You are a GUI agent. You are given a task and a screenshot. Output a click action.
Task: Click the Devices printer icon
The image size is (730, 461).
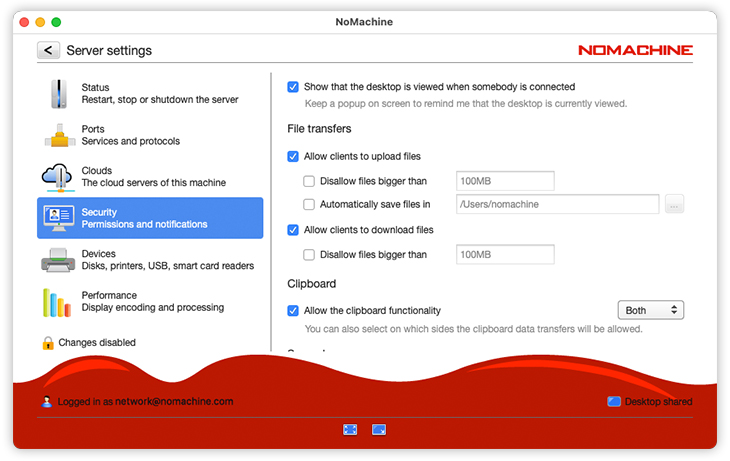(58, 260)
